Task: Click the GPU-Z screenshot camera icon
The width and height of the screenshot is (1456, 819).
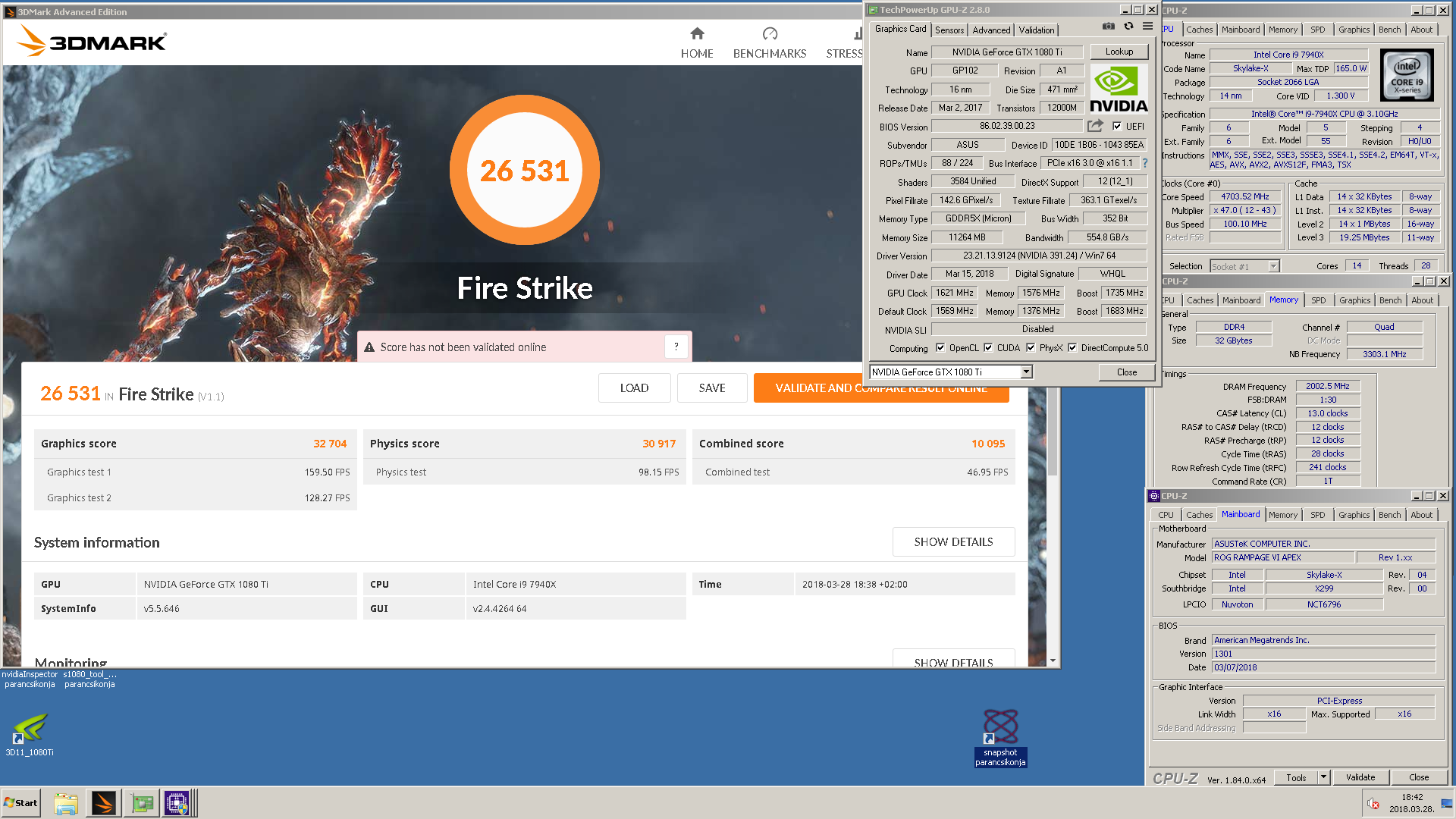Action: (x=1108, y=27)
